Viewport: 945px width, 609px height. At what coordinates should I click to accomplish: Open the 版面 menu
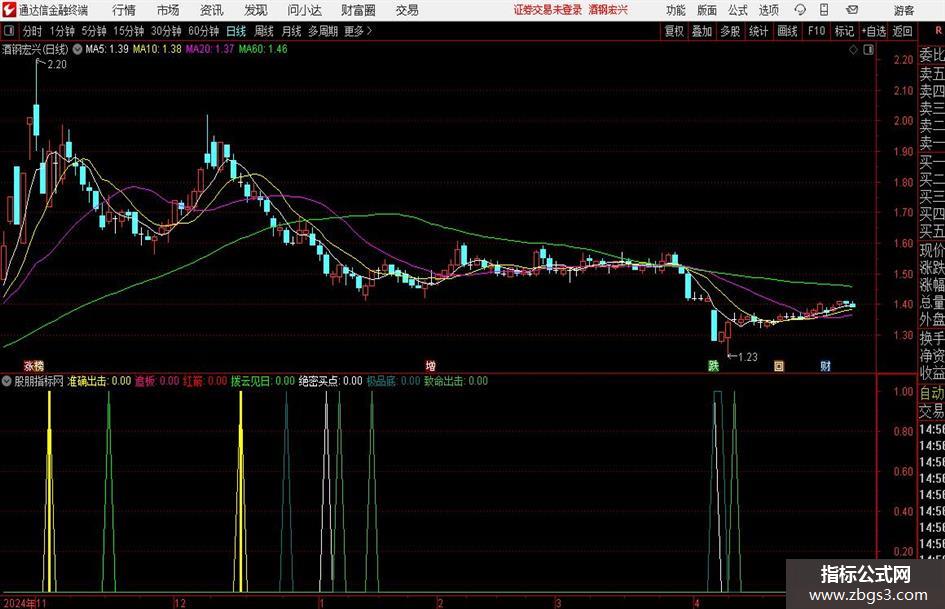click(707, 10)
